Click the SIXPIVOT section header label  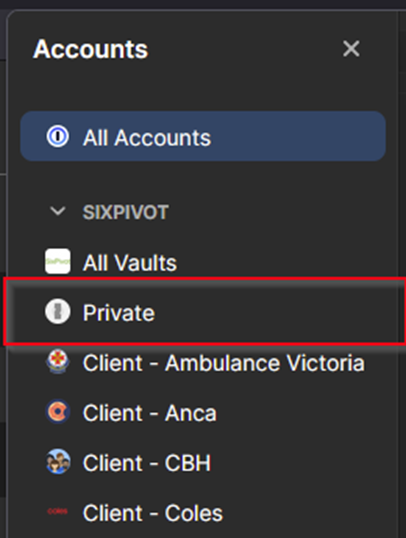[126, 212]
